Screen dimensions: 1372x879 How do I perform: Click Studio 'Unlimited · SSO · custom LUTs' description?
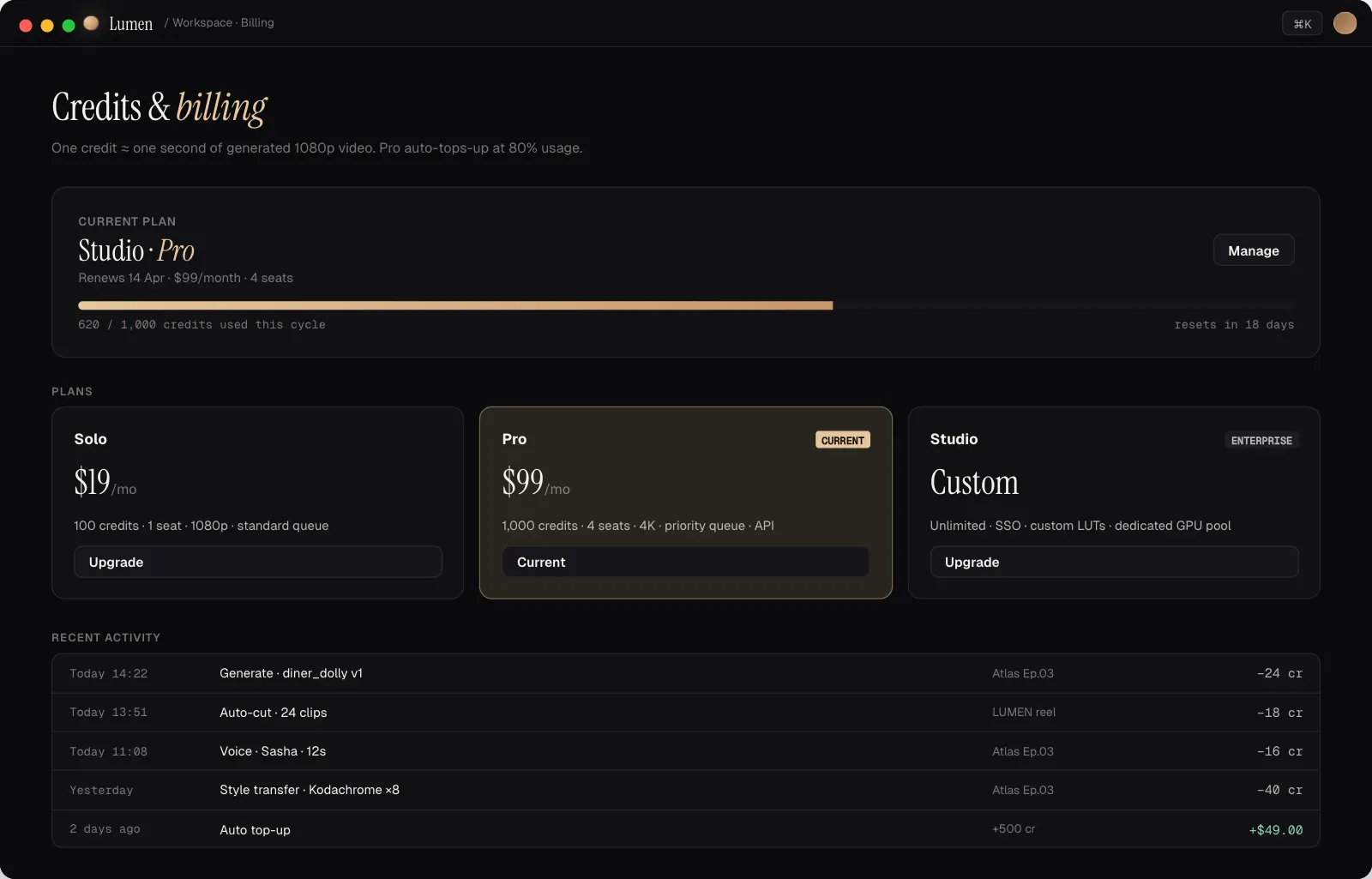tap(1080, 526)
